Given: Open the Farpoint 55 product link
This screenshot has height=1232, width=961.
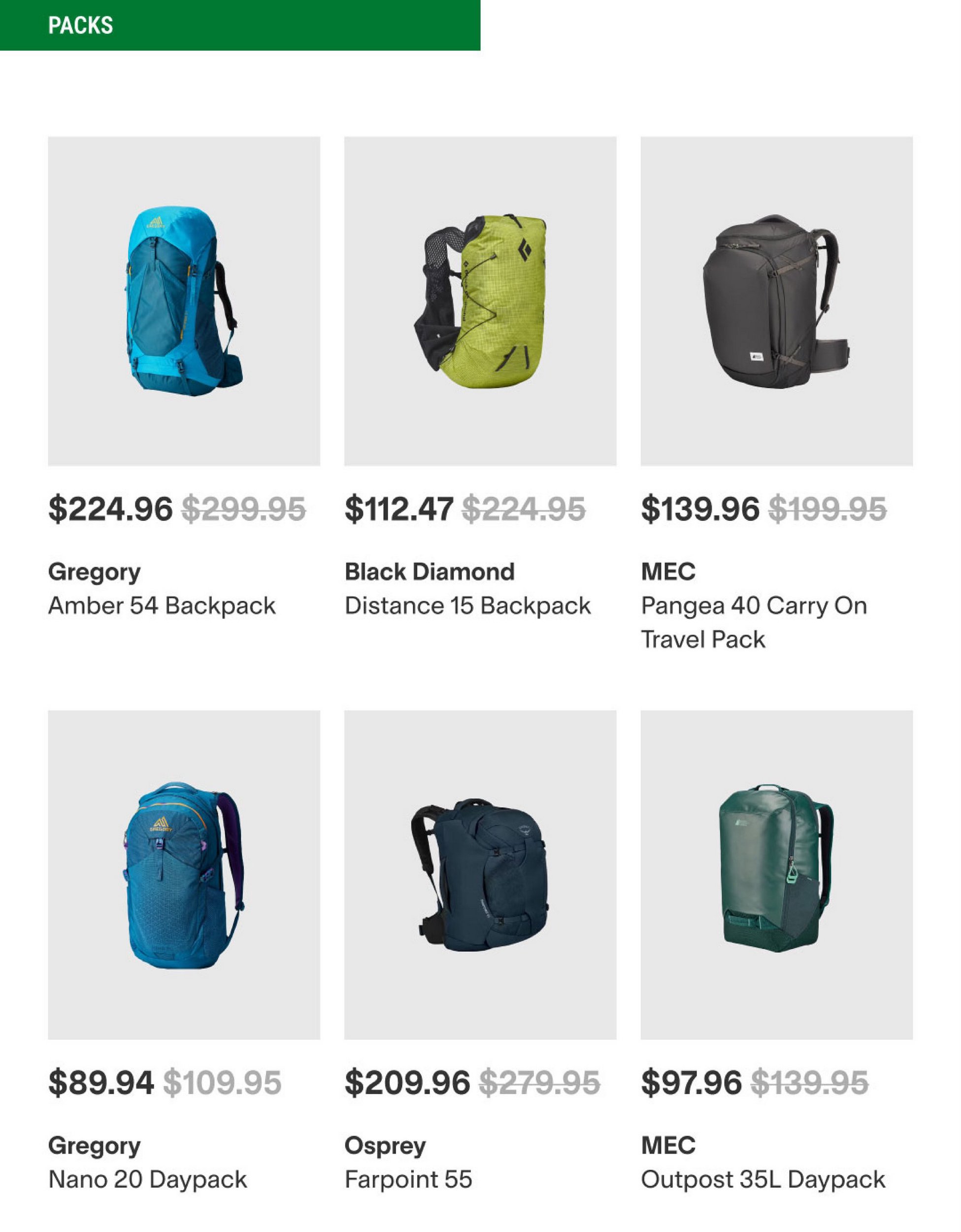Looking at the screenshot, I should tap(408, 1180).
